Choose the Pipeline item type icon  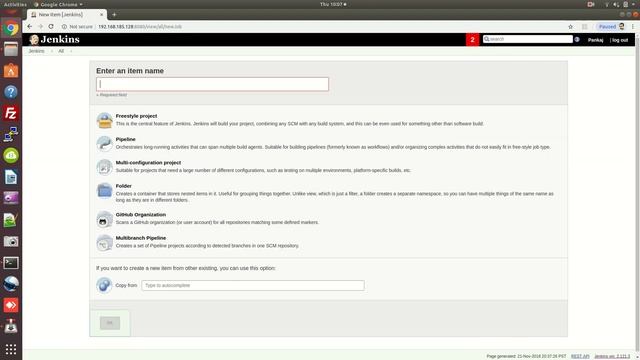click(x=104, y=144)
